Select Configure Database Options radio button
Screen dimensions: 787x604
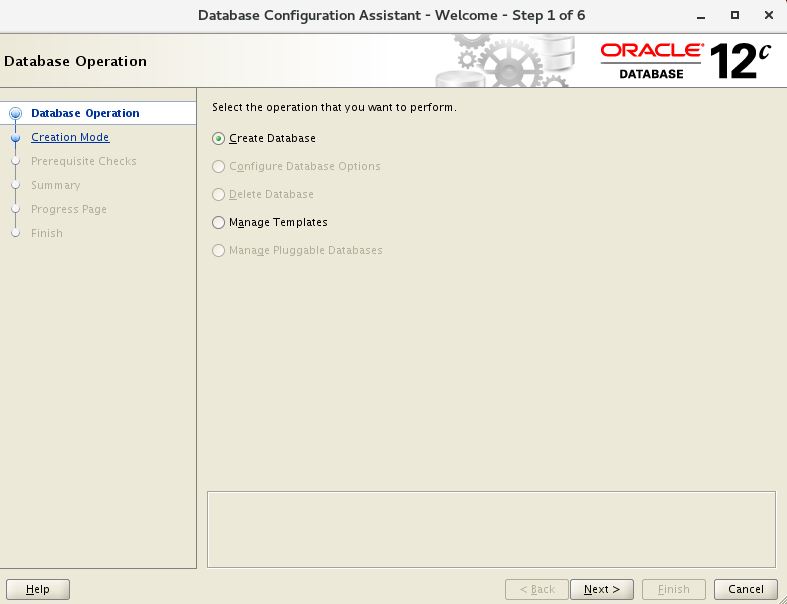[x=218, y=167]
